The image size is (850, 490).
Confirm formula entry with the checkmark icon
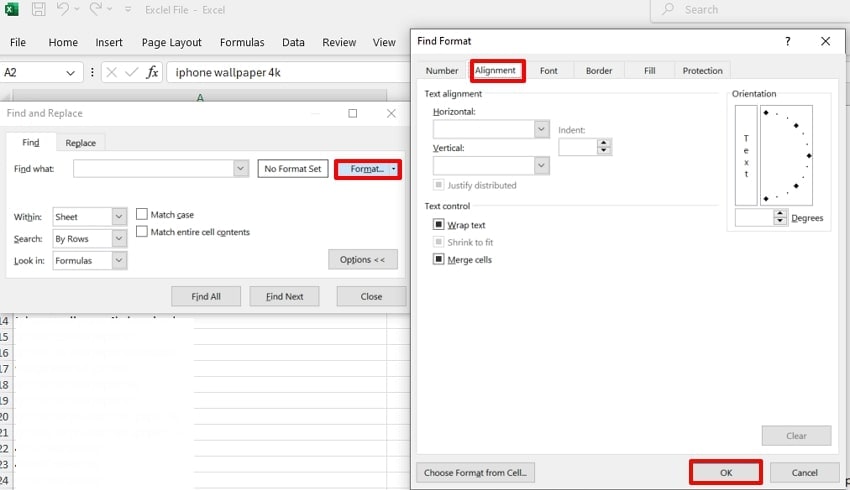(x=131, y=72)
